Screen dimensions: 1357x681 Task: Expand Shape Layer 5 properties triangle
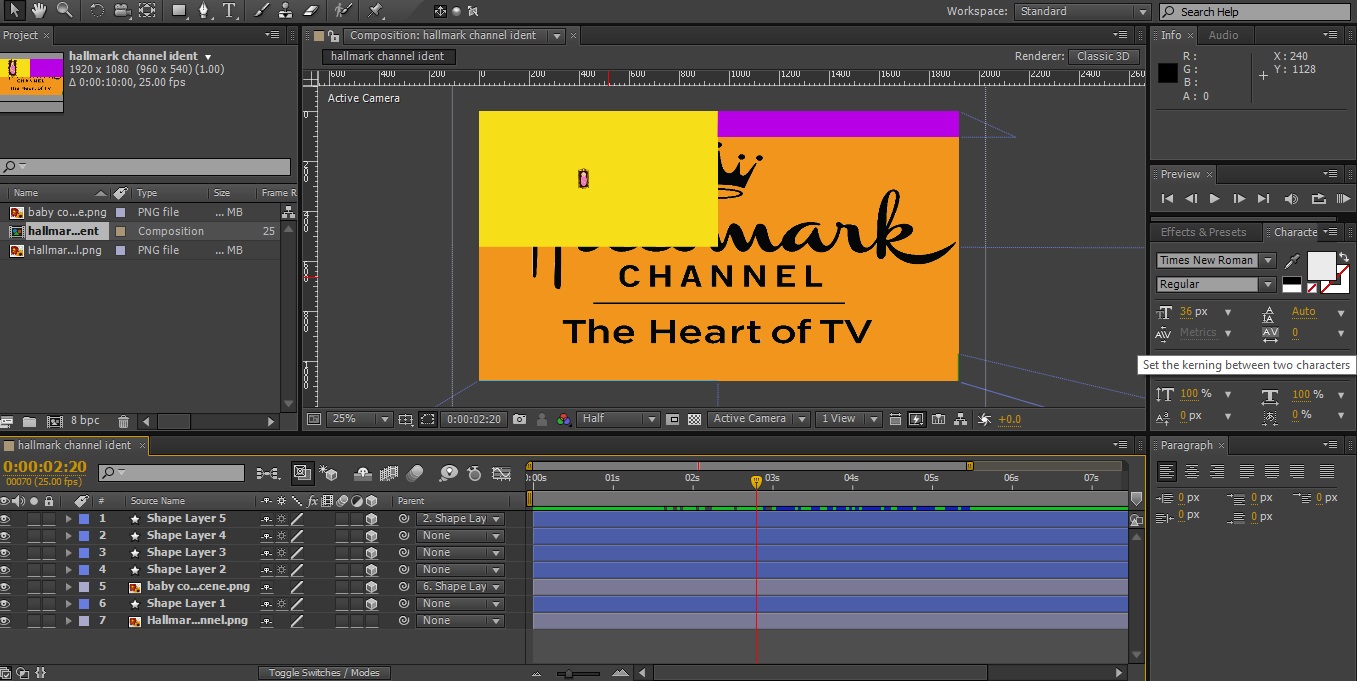pyautogui.click(x=69, y=519)
